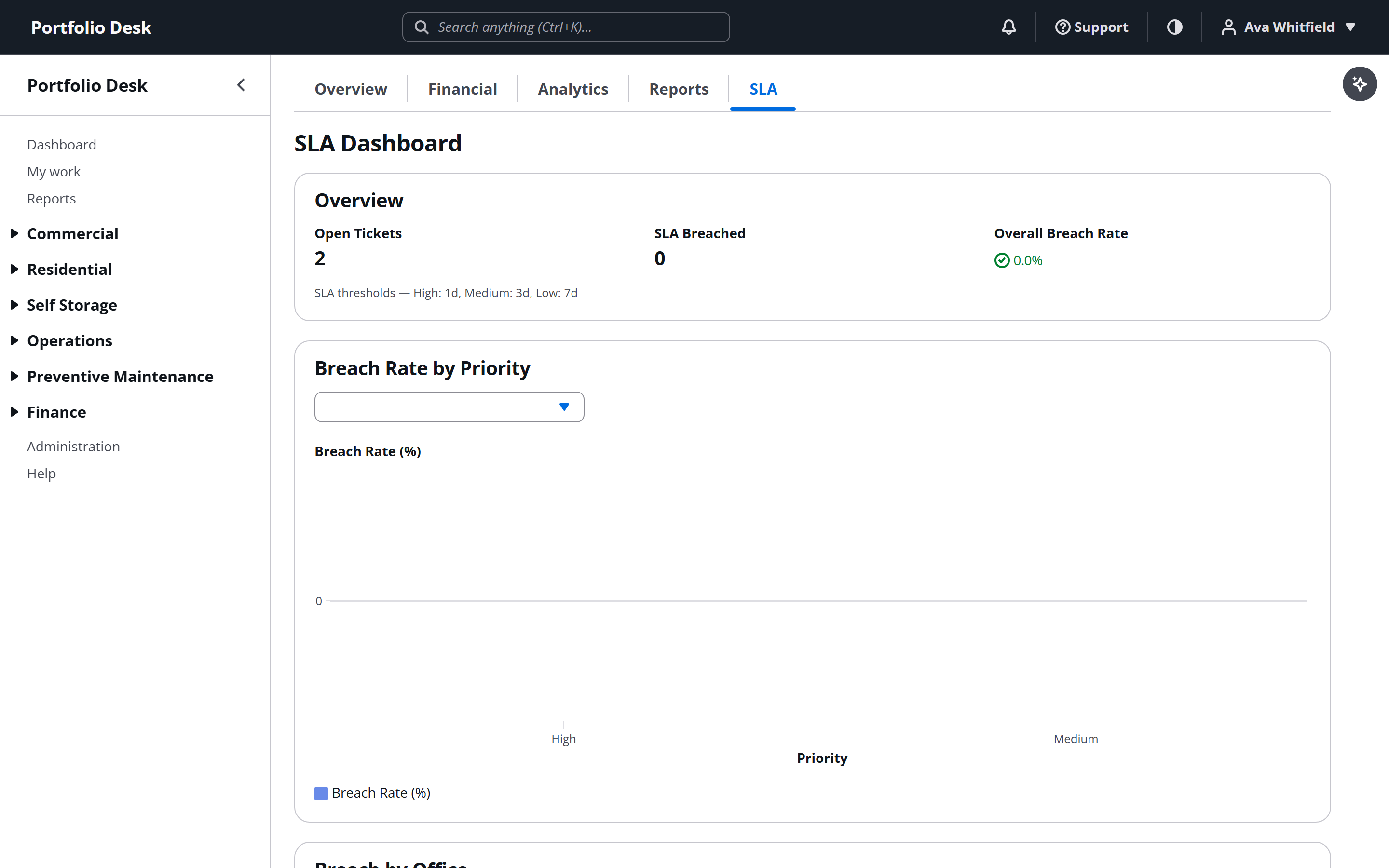The height and width of the screenshot is (868, 1389).
Task: Open the notifications bell
Action: 1008,27
